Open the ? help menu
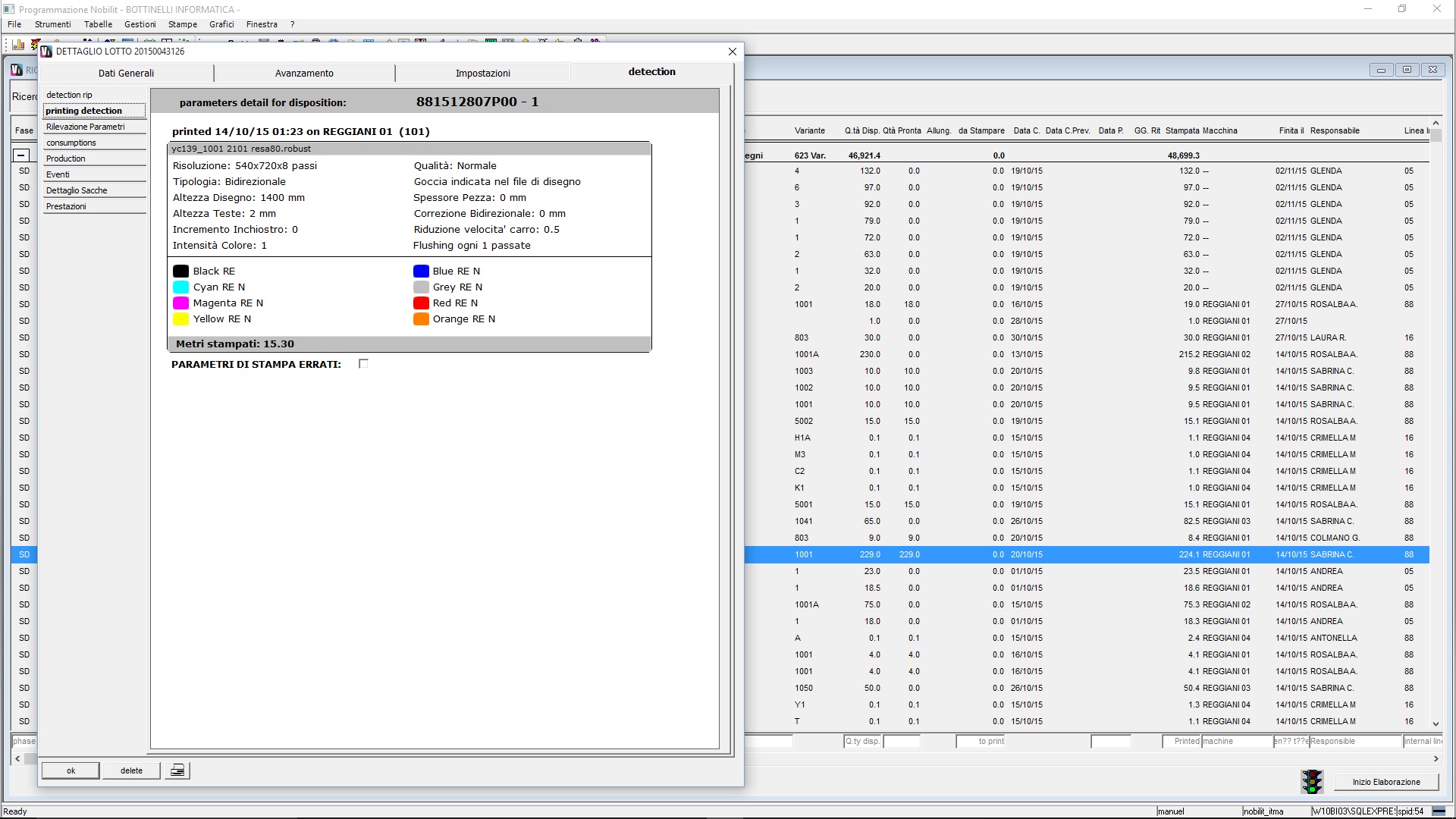This screenshot has width=1456, height=819. pyautogui.click(x=292, y=24)
